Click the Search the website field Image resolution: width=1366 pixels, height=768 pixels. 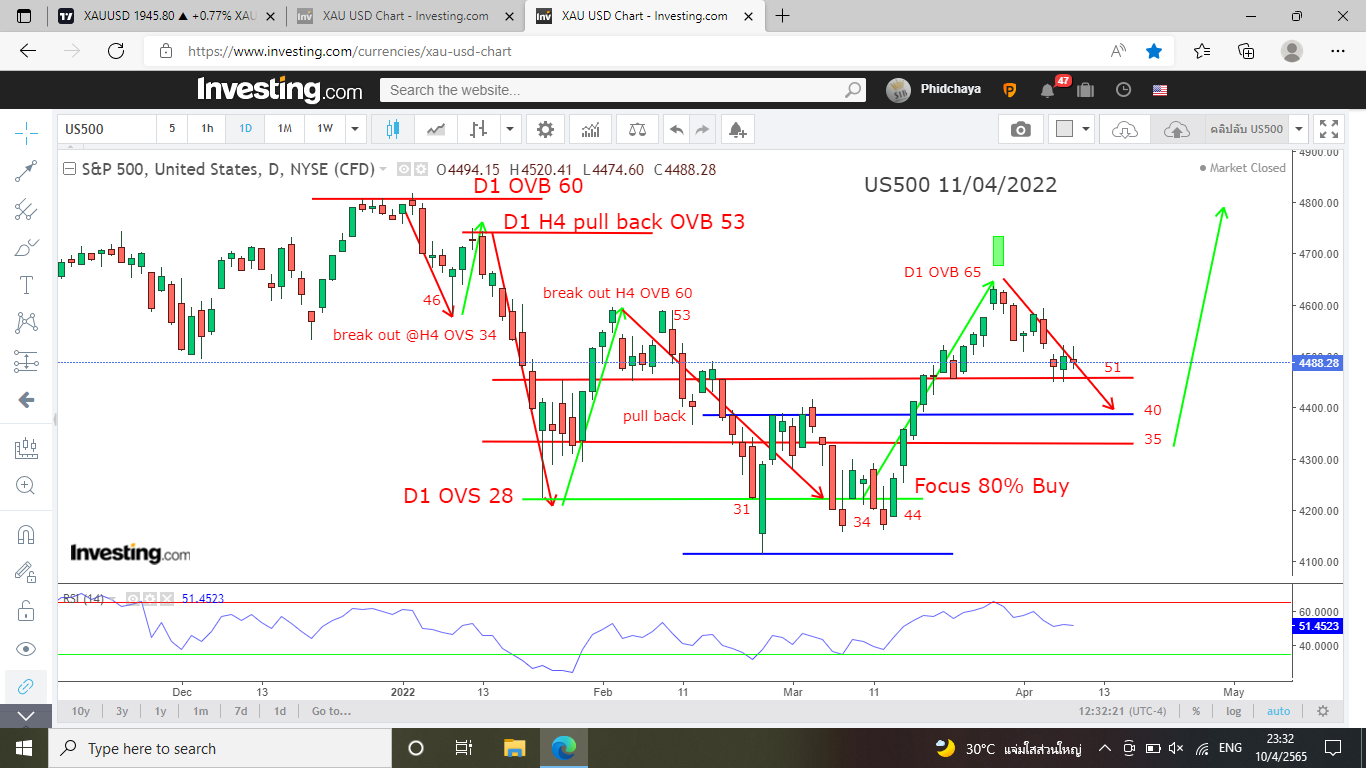[x=623, y=90]
